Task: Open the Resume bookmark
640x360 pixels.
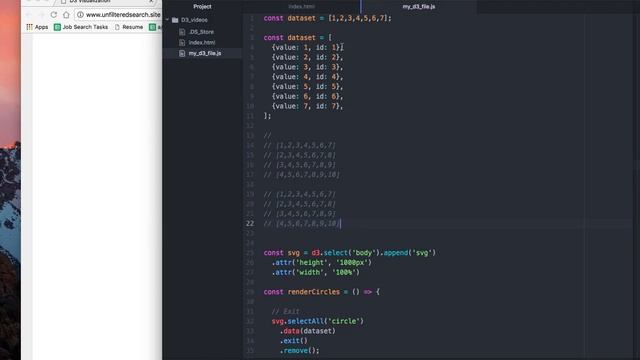Action: click(129, 27)
